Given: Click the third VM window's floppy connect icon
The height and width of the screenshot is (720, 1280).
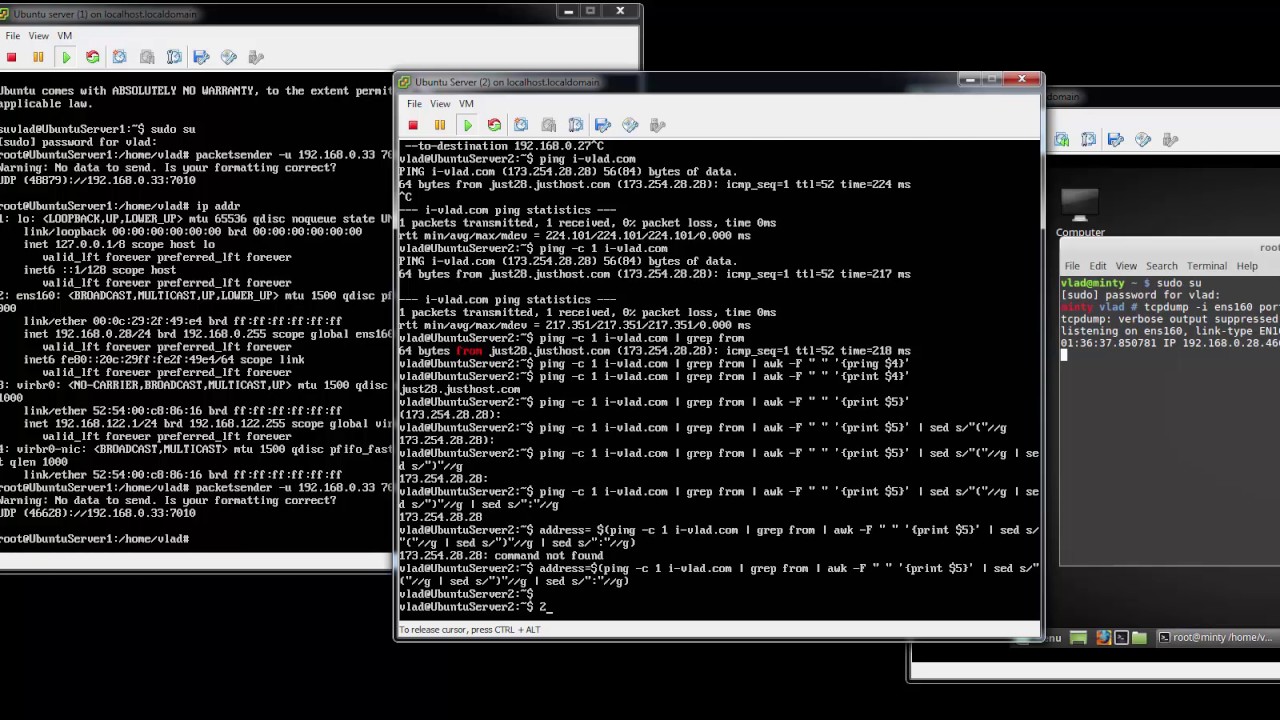Looking at the screenshot, I should coord(1116,140).
